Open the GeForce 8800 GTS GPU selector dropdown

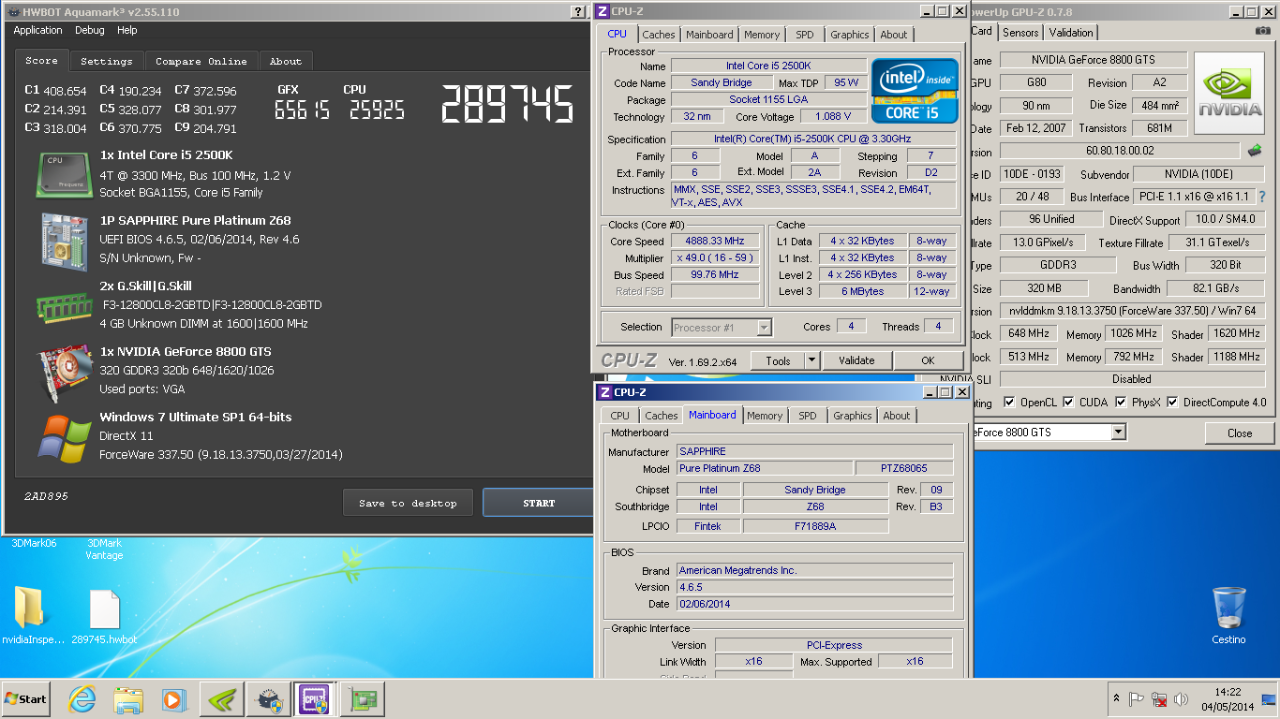tap(1118, 432)
